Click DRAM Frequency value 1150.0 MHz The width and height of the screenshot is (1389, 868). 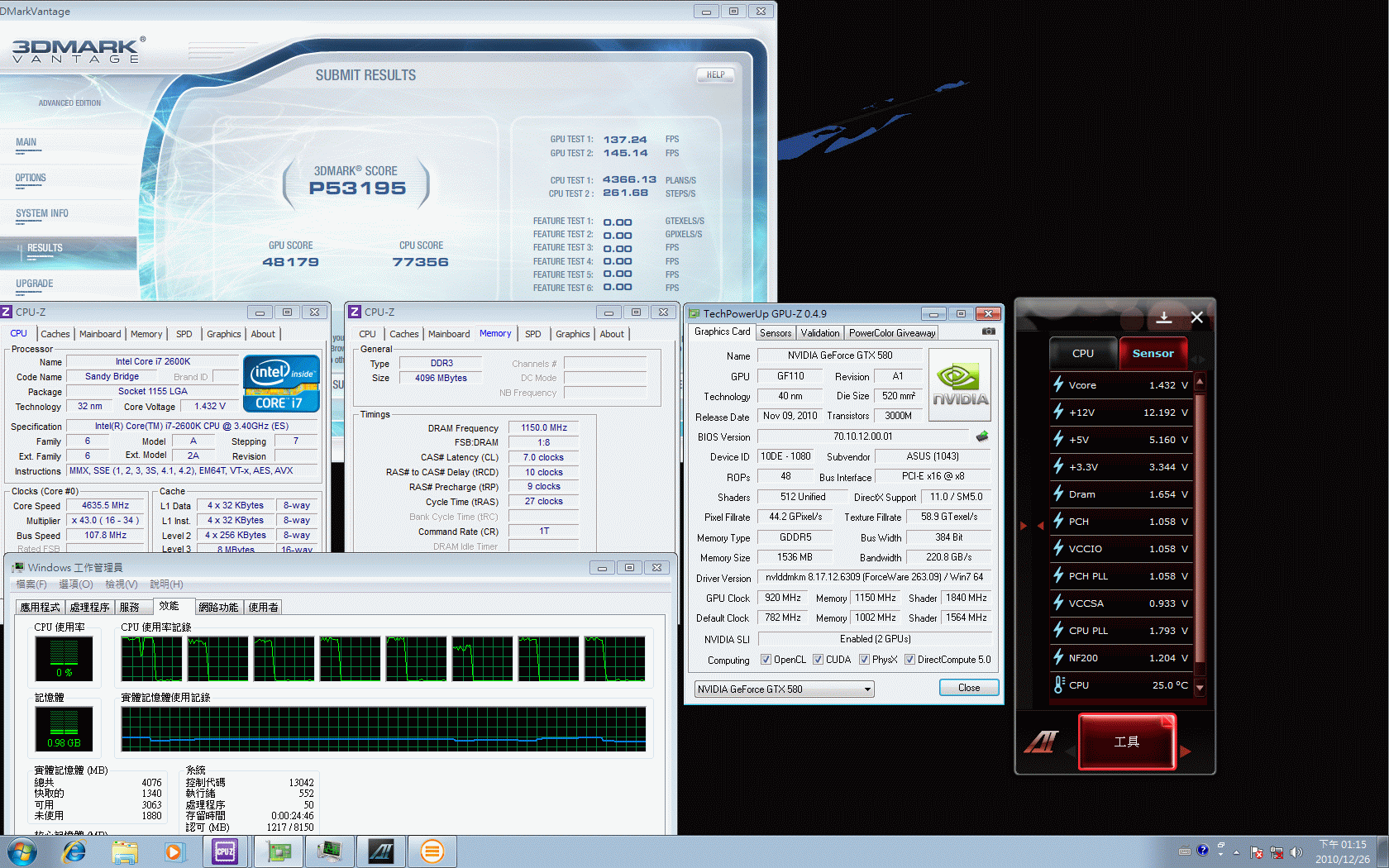(x=544, y=427)
